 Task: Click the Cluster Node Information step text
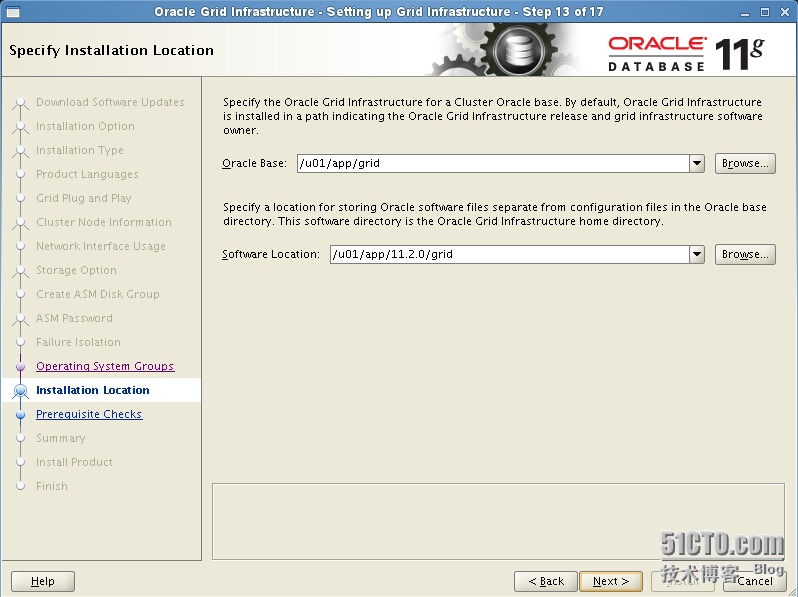click(104, 222)
